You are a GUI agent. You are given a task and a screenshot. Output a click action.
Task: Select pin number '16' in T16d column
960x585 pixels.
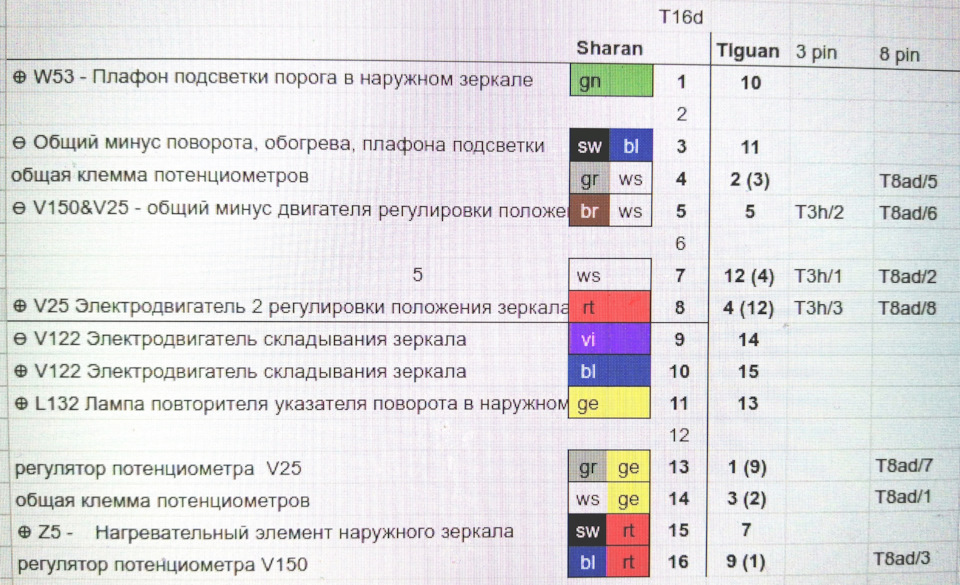(678, 561)
